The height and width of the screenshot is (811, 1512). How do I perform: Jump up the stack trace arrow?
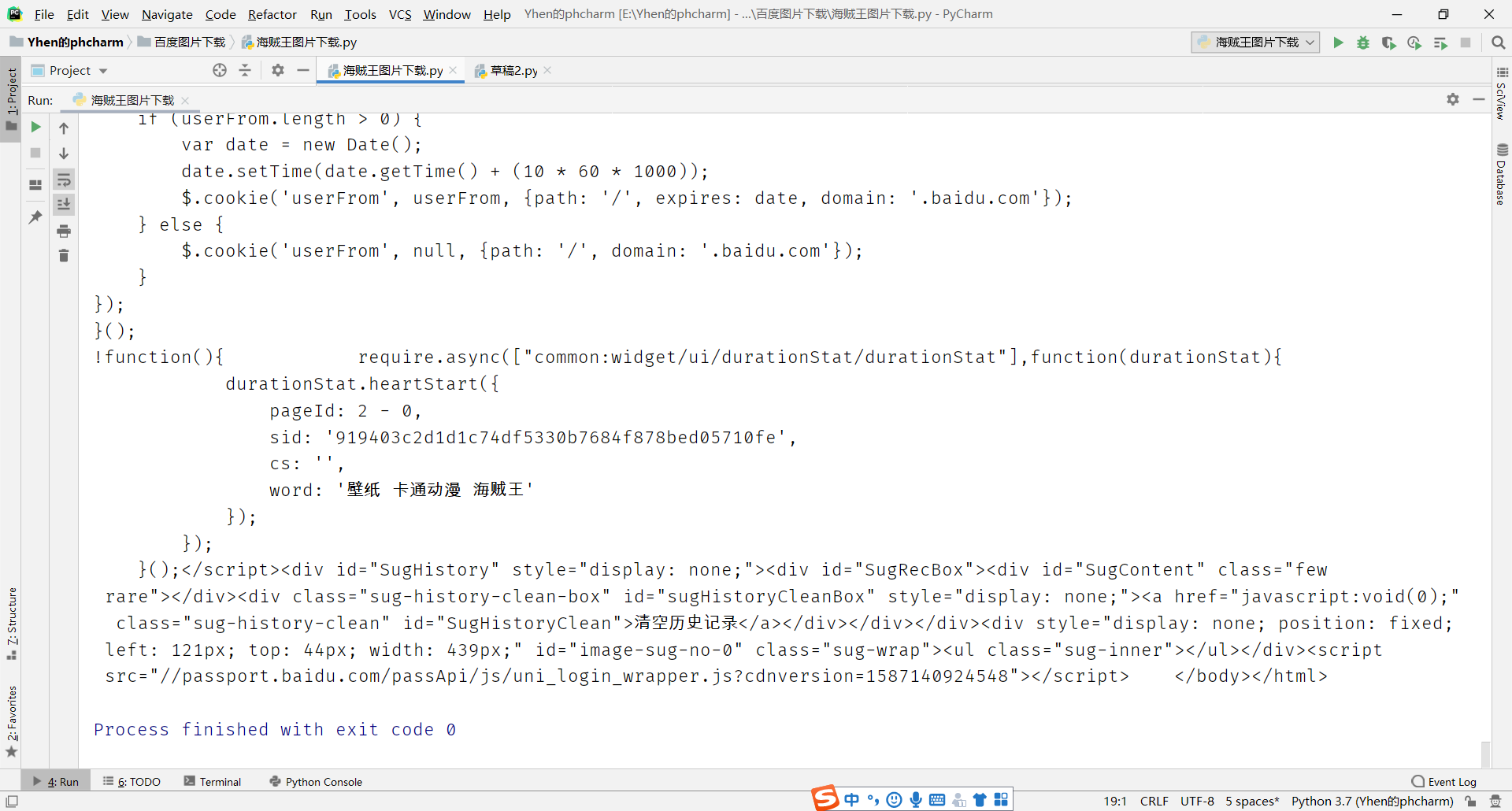(x=64, y=128)
